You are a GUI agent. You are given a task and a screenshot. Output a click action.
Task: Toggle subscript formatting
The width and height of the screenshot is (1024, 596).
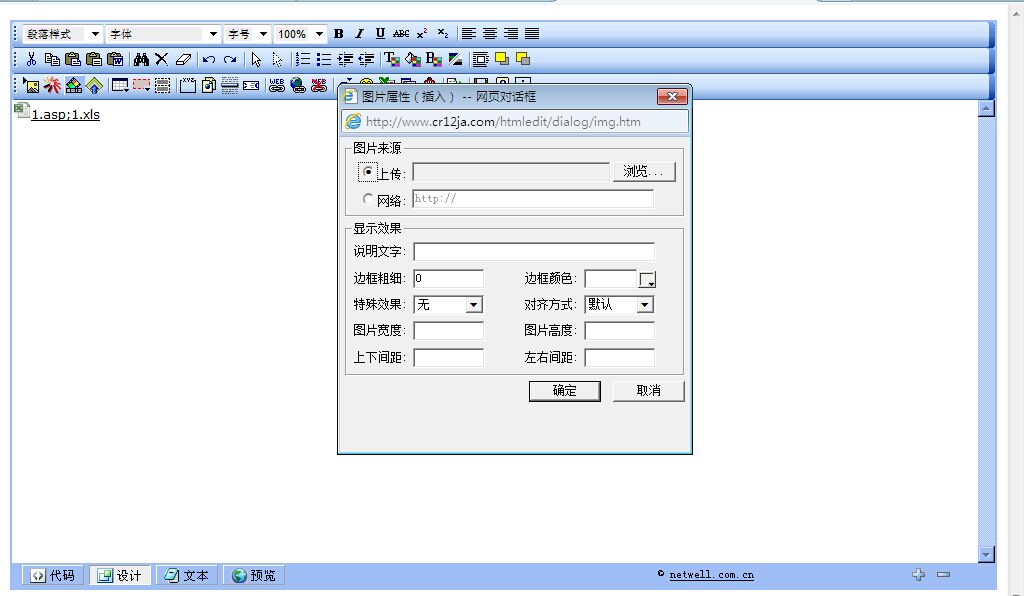click(x=443, y=34)
